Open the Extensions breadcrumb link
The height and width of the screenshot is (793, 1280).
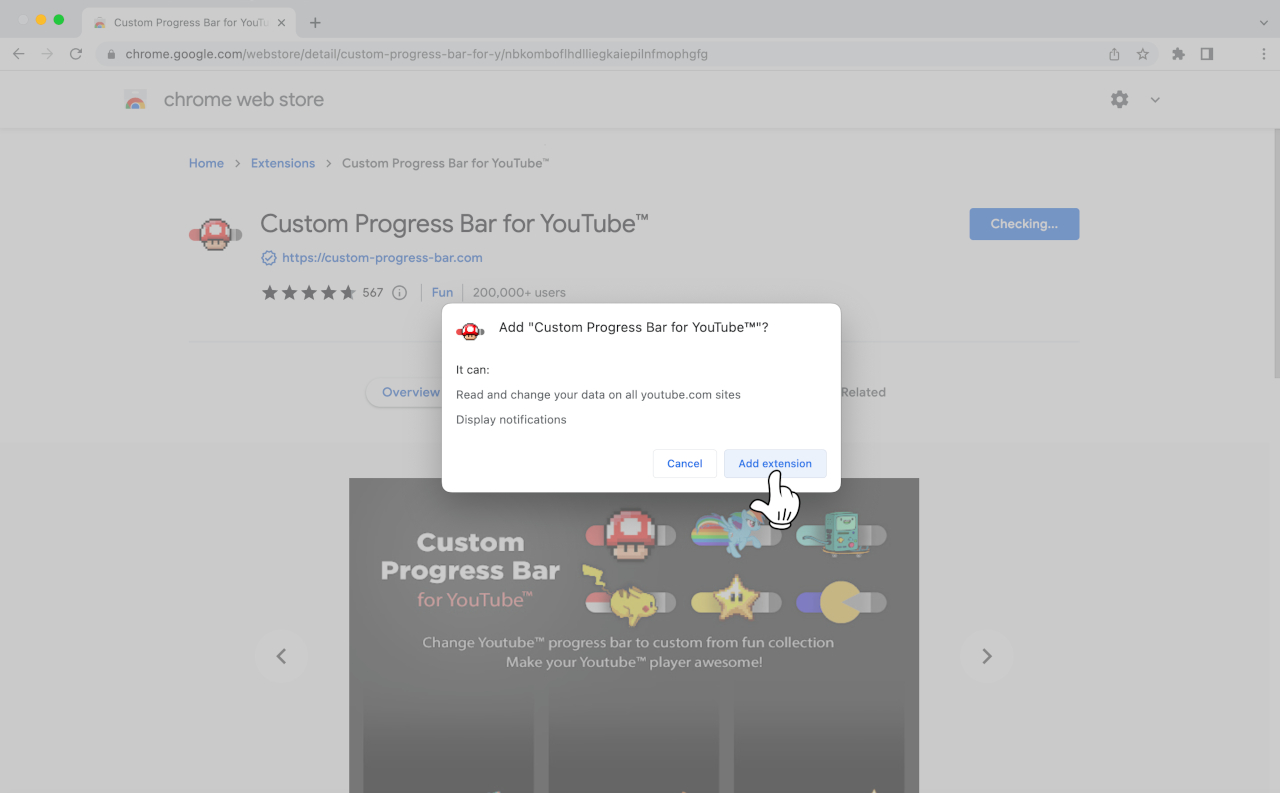point(283,163)
